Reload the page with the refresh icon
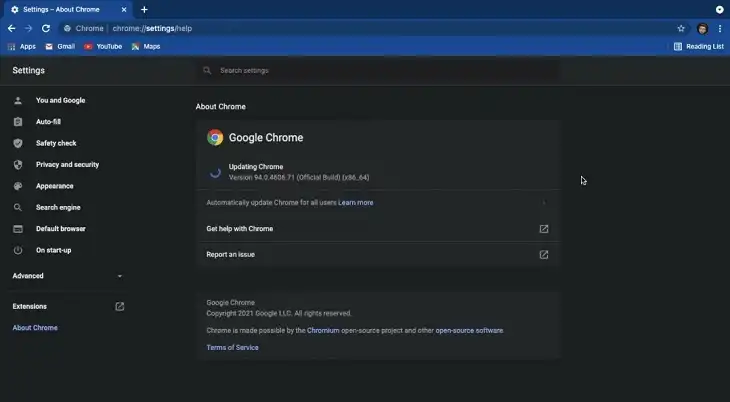 tap(46, 28)
